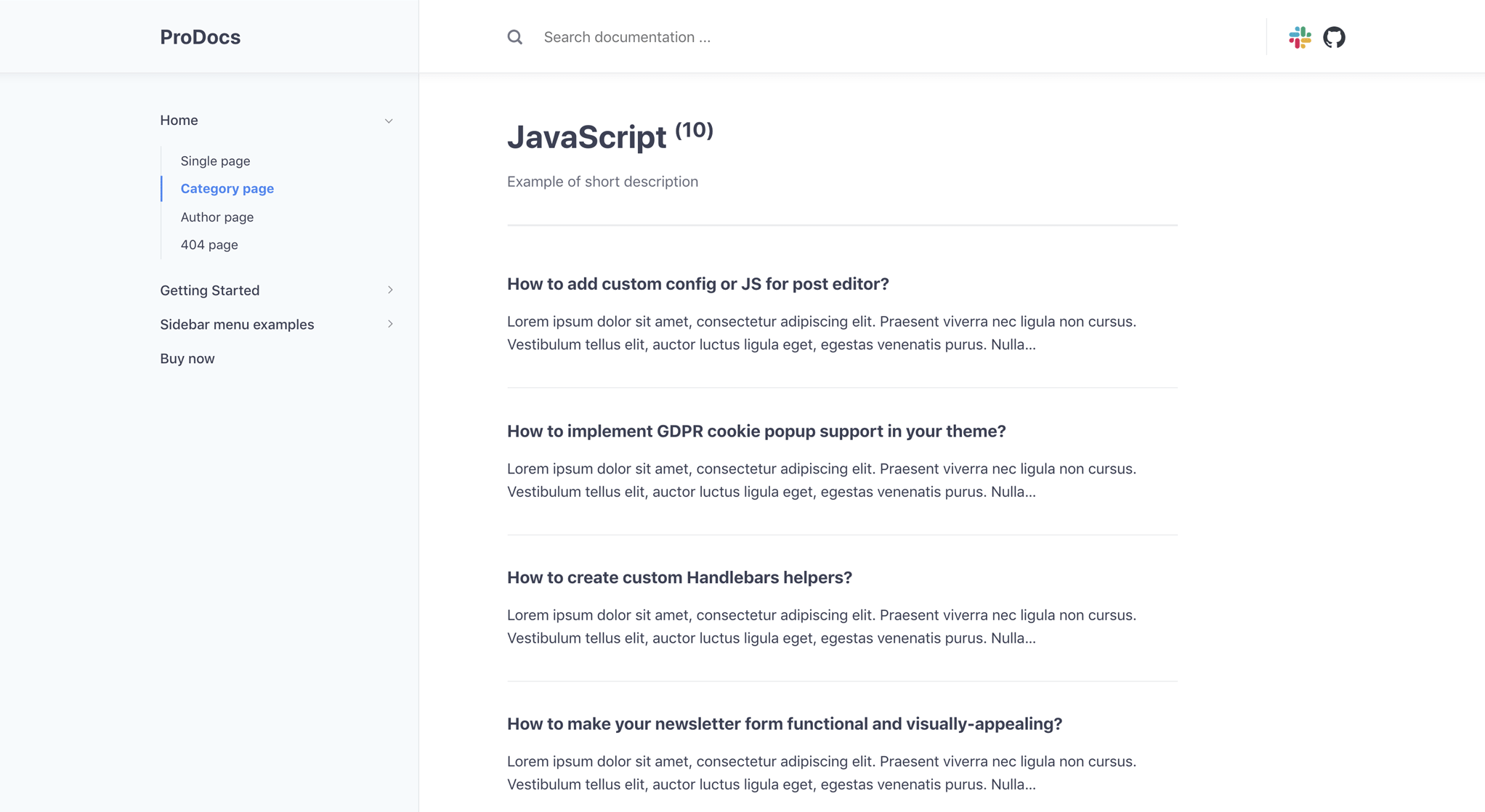Collapse the Home section chevron
Viewport: 1485px width, 812px height.
pyautogui.click(x=389, y=121)
